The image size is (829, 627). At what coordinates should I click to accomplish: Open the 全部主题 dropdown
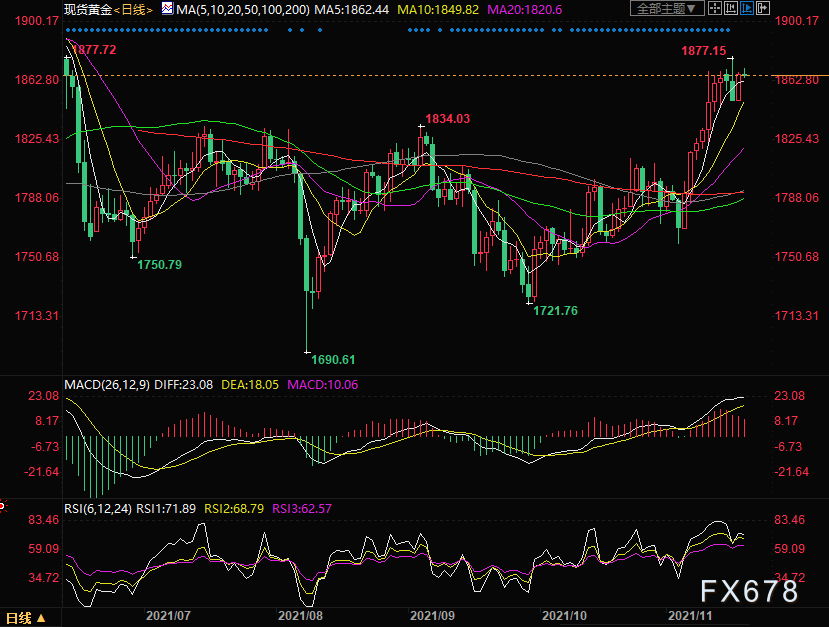coord(667,8)
